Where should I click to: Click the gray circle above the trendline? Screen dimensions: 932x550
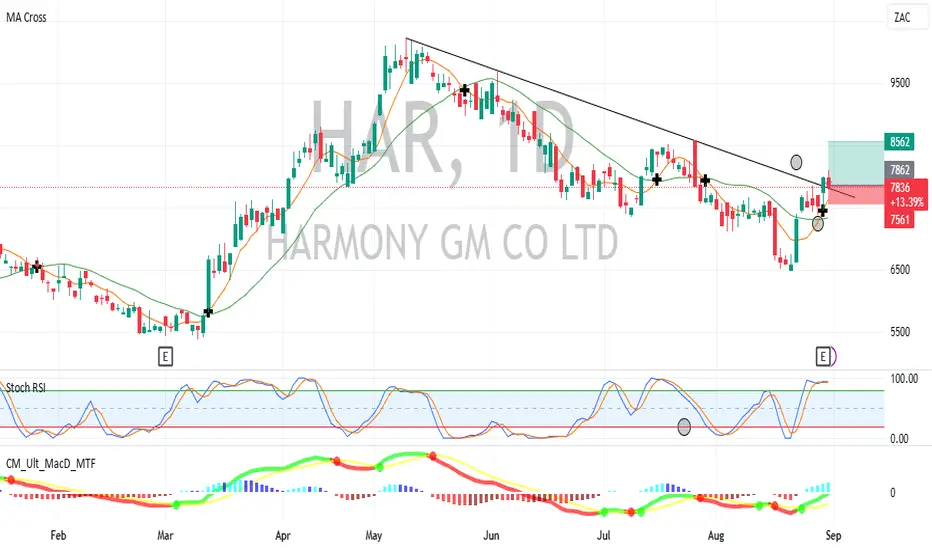[x=796, y=162]
